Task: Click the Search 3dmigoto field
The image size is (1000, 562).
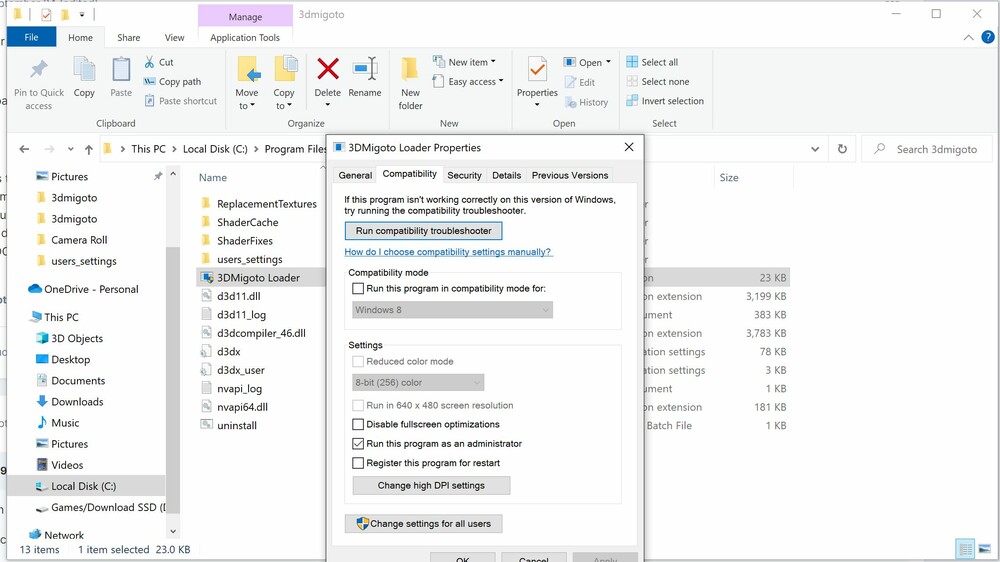Action: click(928, 149)
